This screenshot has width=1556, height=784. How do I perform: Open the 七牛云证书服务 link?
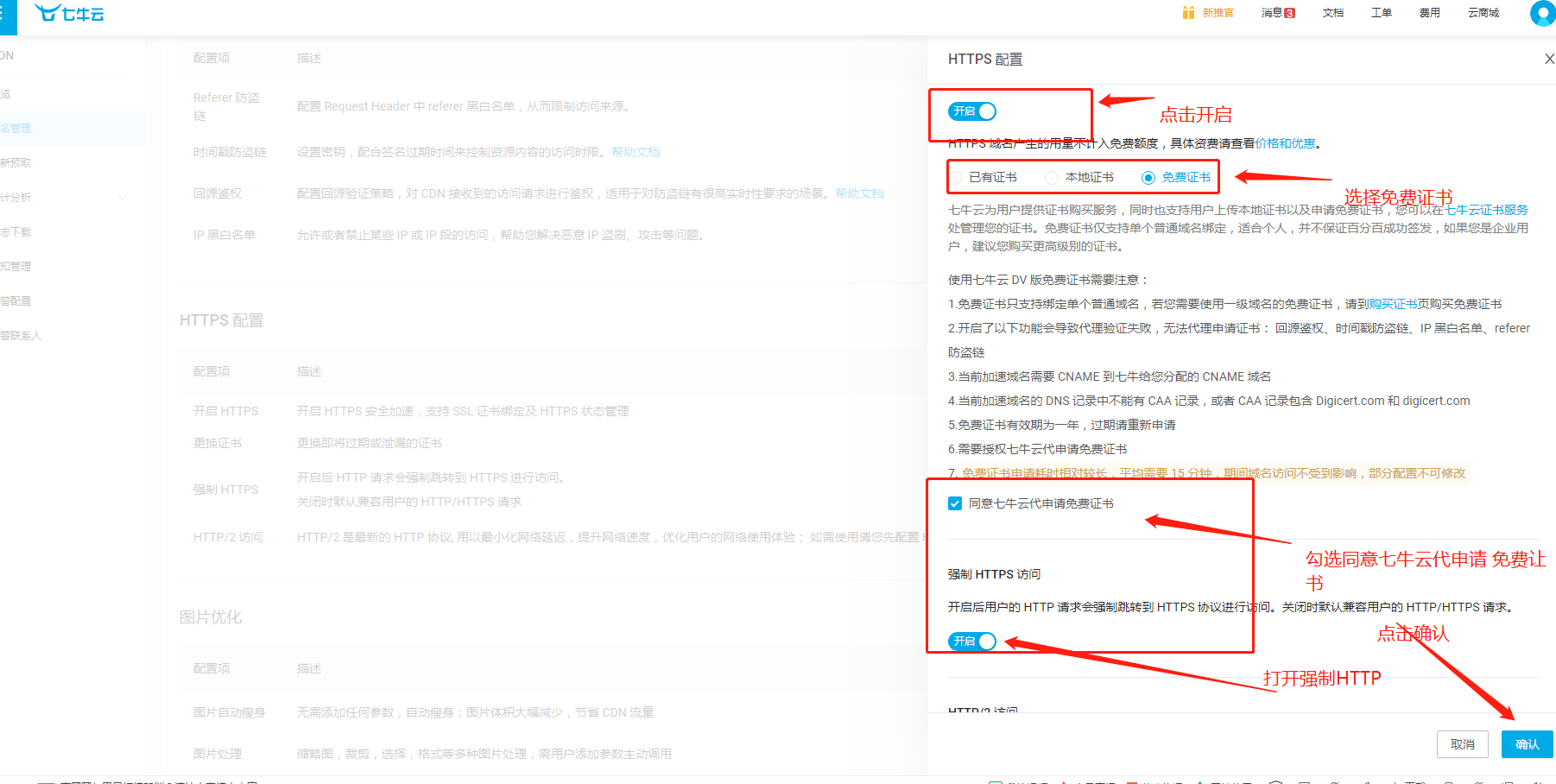[1487, 210]
